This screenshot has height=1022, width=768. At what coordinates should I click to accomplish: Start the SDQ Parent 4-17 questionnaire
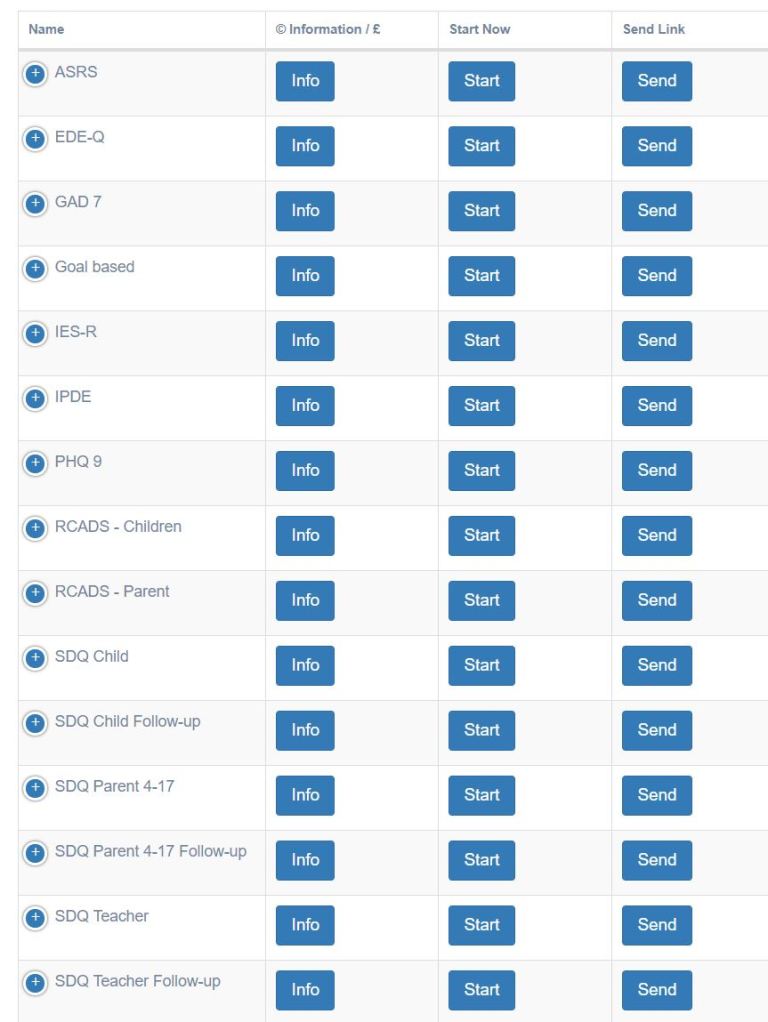tap(481, 796)
